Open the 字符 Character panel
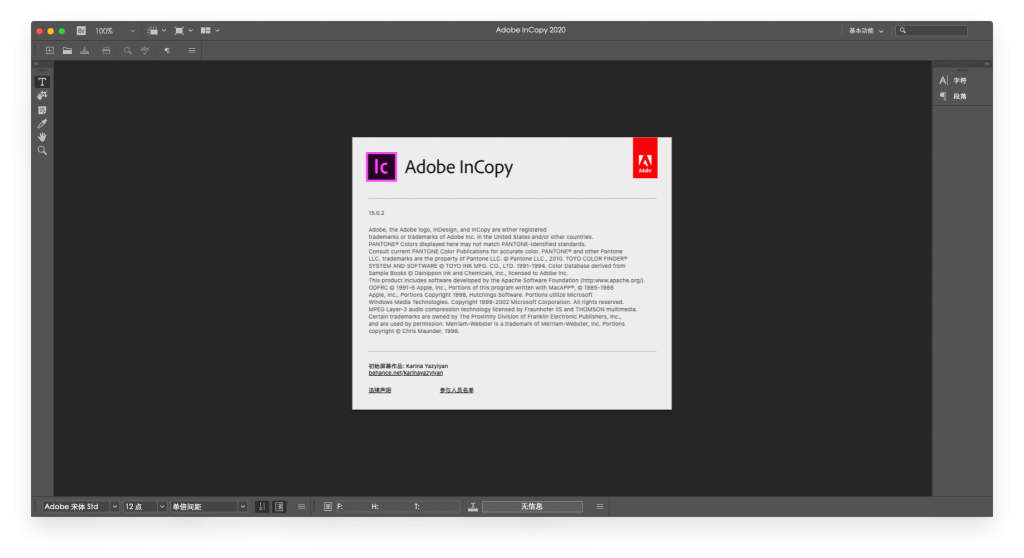Image resolution: width=1024 pixels, height=558 pixels. pos(953,80)
